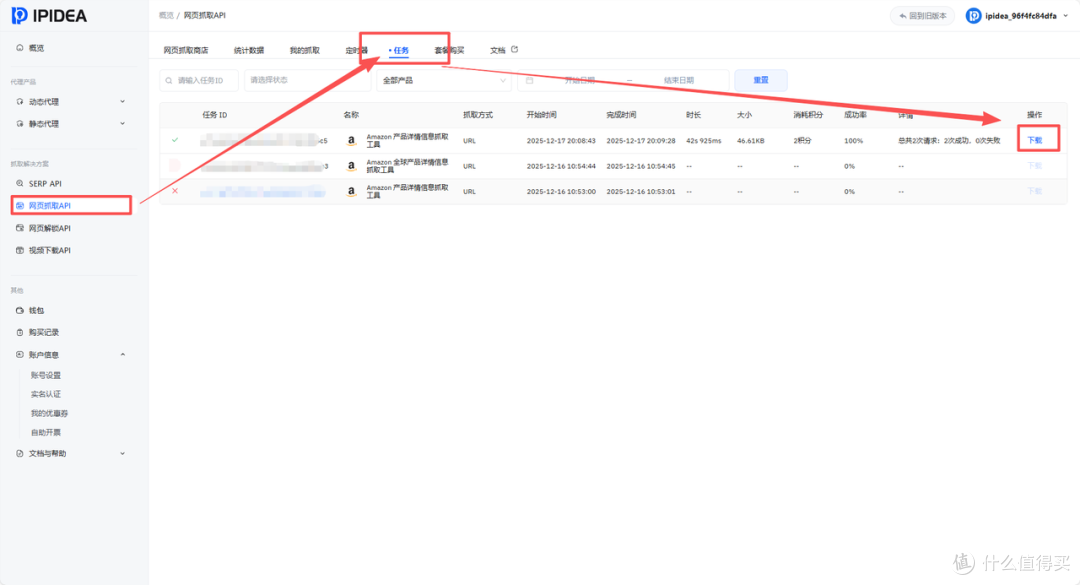Click 'Amazon 全球产品详情信息抓取工具' name cell
The height and width of the screenshot is (585, 1080).
pyautogui.click(x=407, y=166)
